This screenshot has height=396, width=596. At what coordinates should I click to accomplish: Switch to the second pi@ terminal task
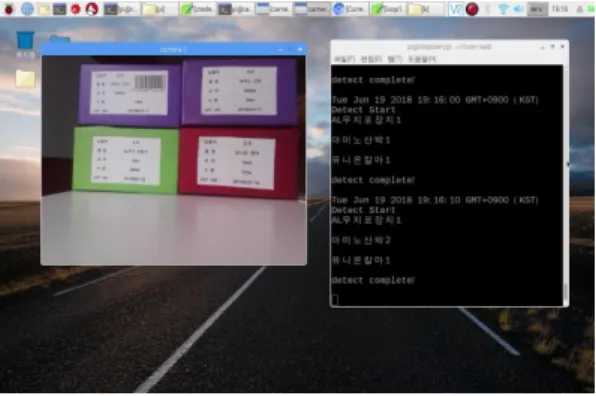pyautogui.click(x=235, y=9)
